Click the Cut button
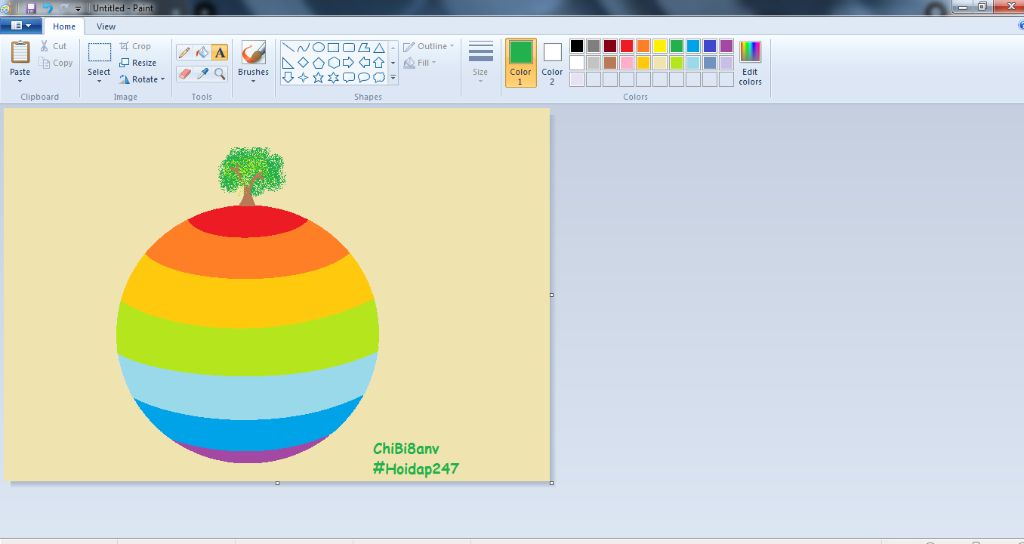This screenshot has width=1024, height=544. pos(53,46)
